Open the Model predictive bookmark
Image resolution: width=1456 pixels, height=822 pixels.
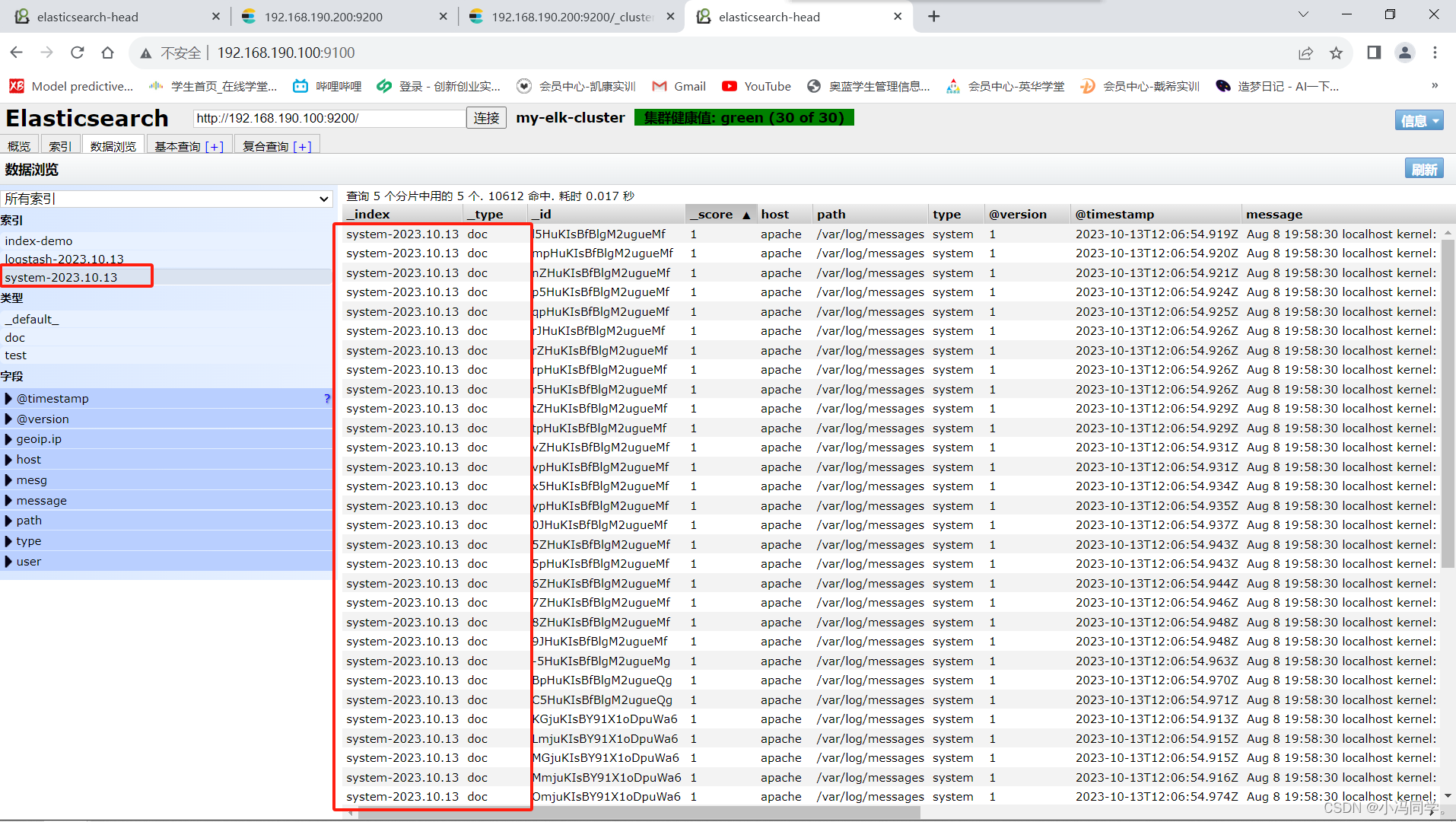(x=71, y=86)
